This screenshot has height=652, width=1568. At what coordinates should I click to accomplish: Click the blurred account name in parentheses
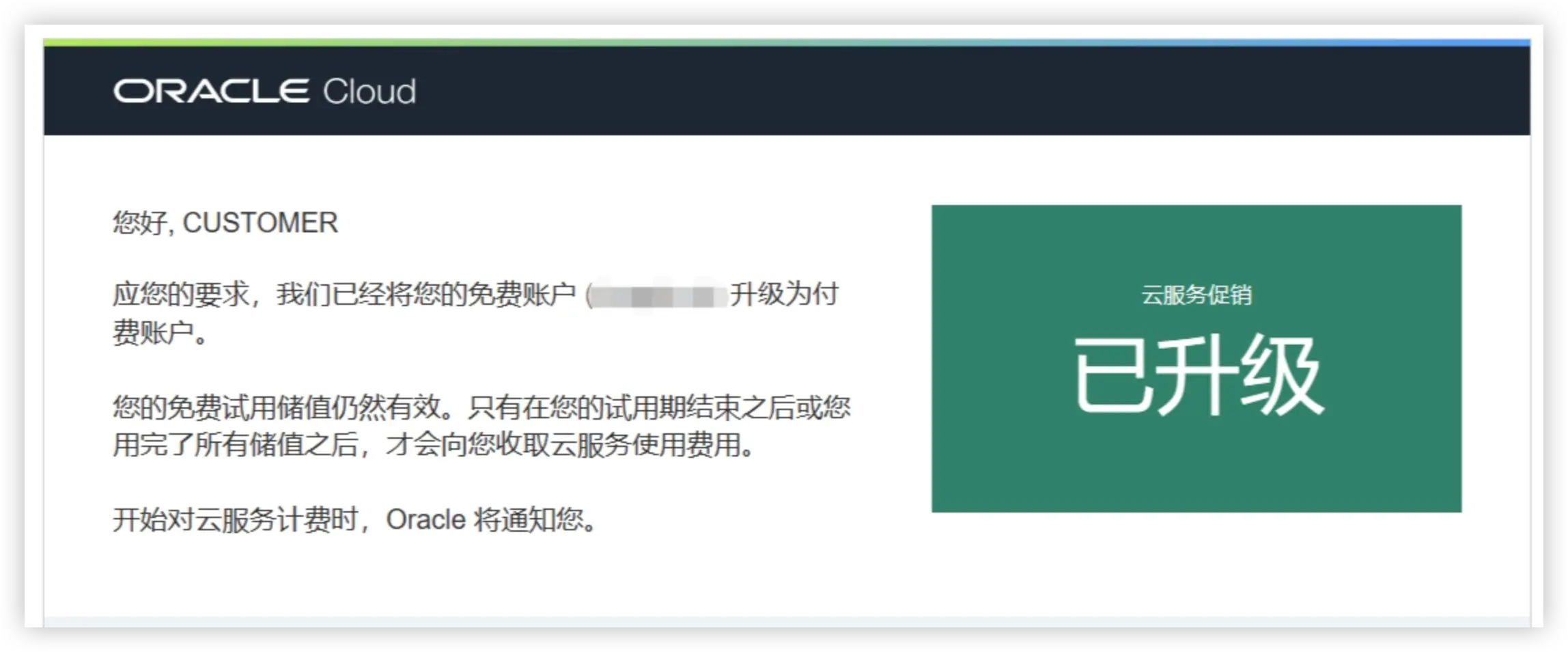pos(658,297)
